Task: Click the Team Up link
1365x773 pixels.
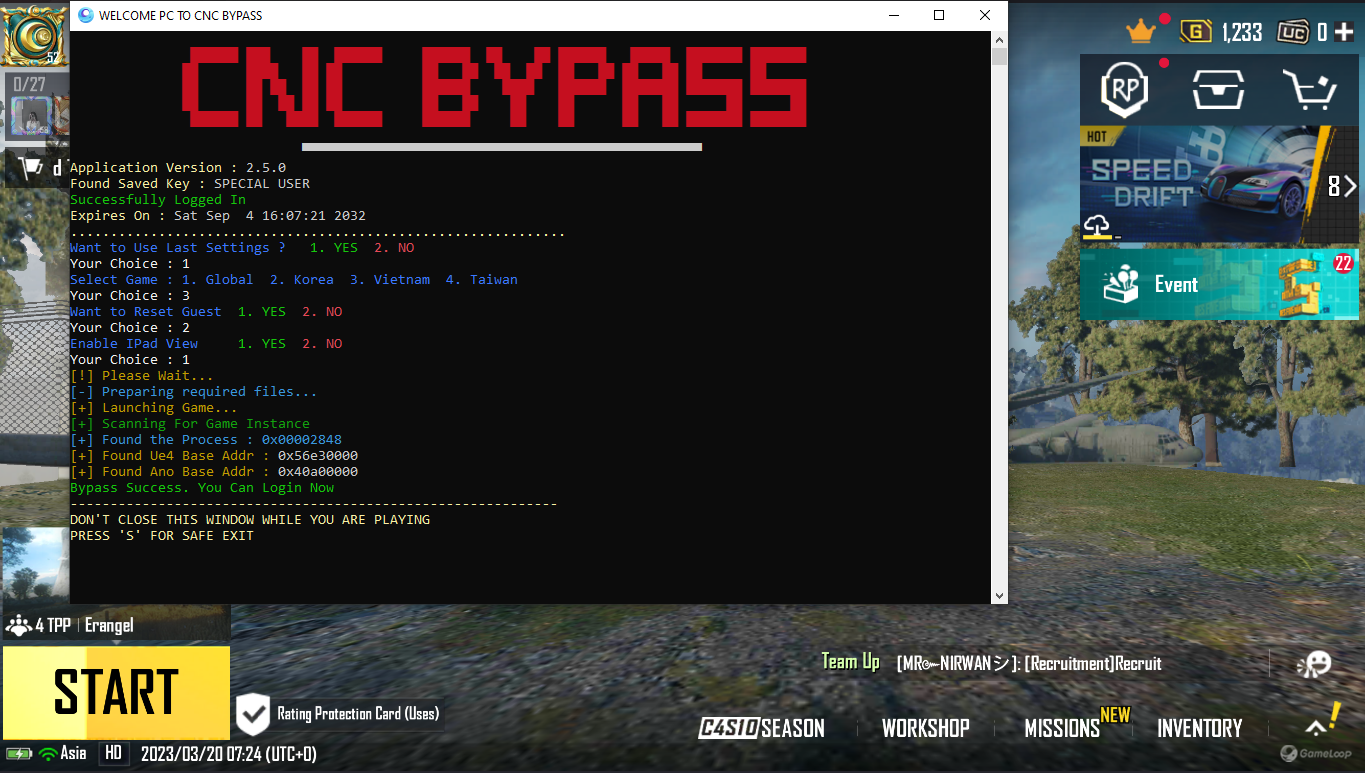Action: [x=850, y=662]
